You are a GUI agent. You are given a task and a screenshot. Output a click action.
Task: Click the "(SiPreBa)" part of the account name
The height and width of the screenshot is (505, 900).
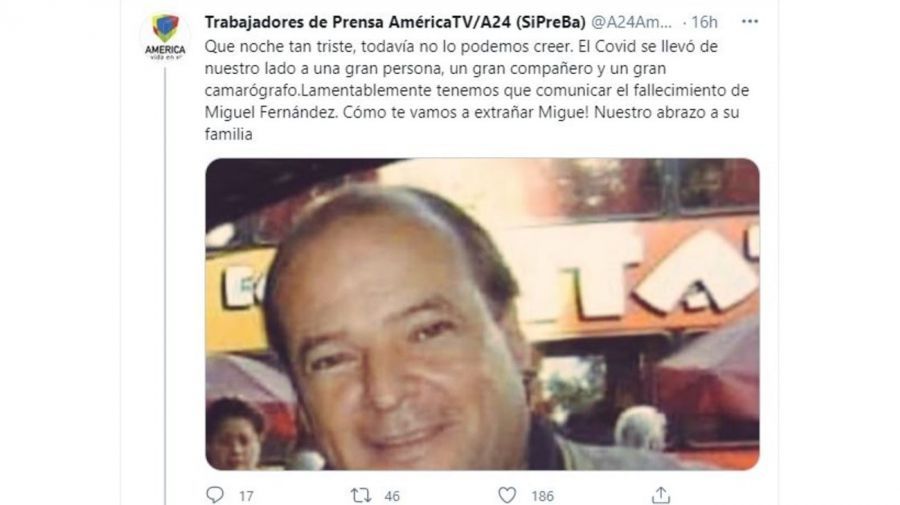click(x=550, y=22)
